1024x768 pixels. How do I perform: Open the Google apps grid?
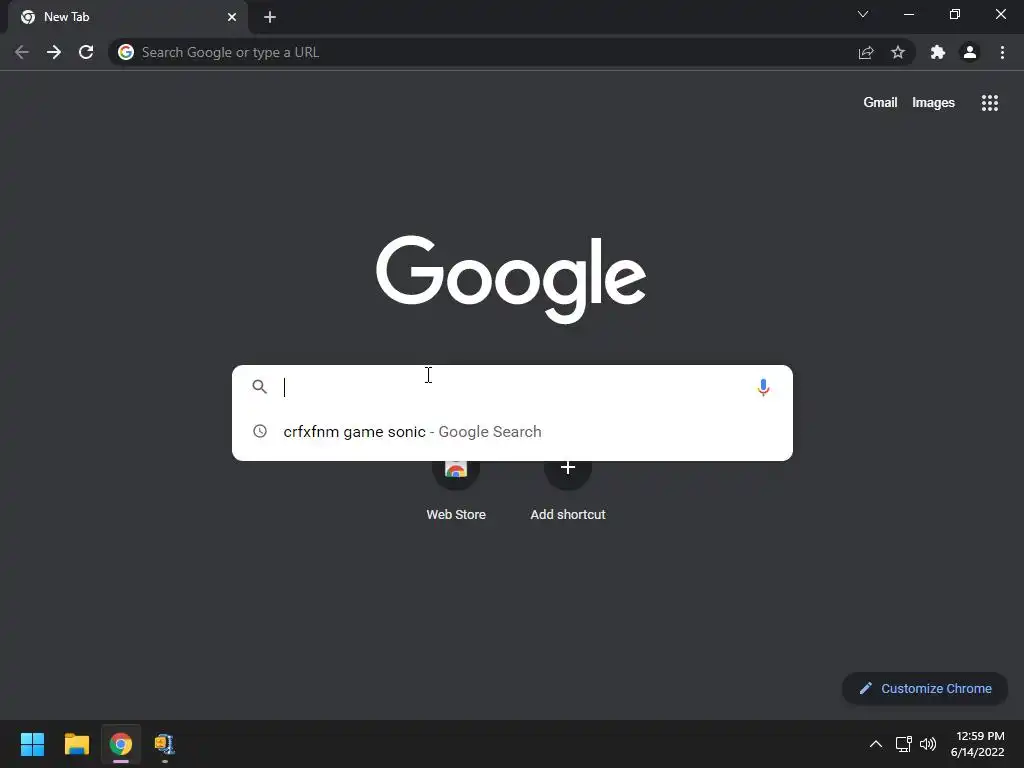990,103
